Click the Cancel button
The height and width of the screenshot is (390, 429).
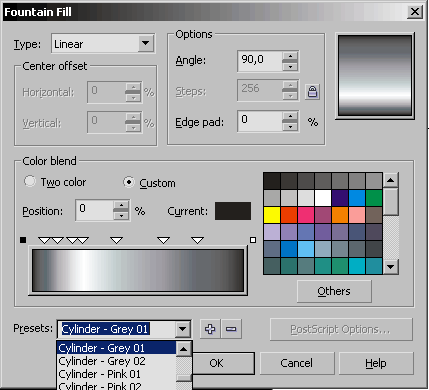[x=297, y=363]
